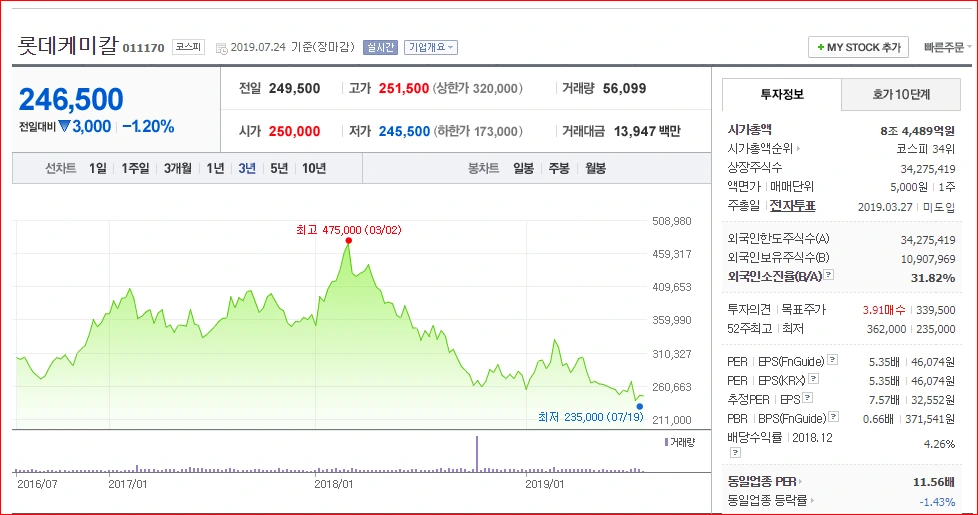Click the calendar icon beside the date
This screenshot has height=515, width=978.
coord(221,48)
